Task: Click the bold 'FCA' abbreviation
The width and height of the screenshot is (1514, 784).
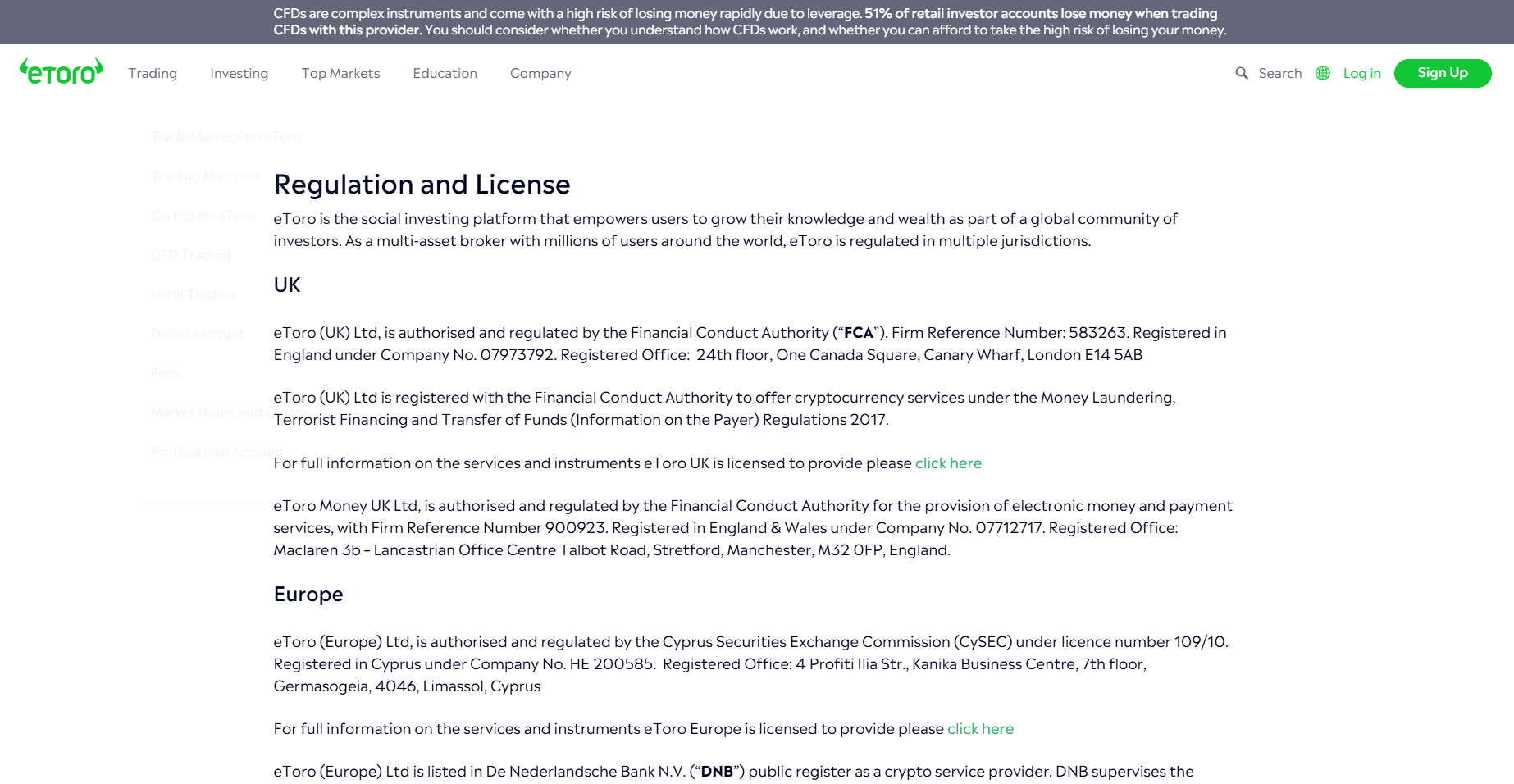Action: pos(859,333)
